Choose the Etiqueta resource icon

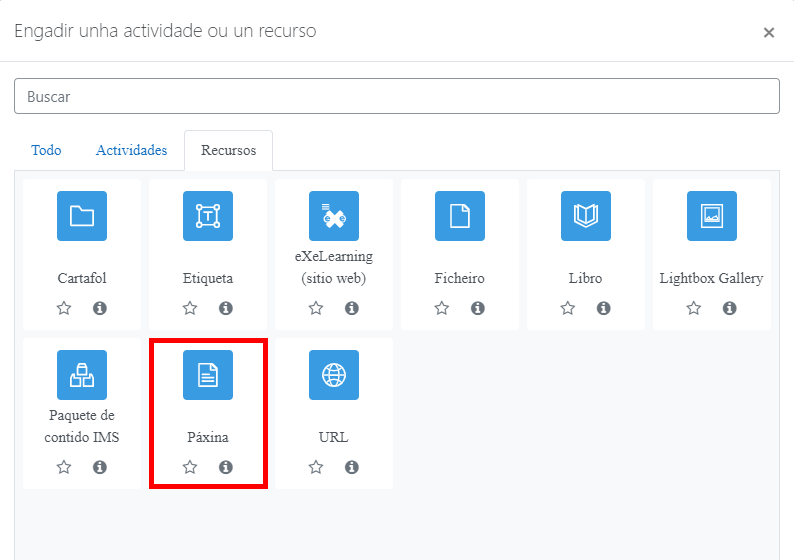point(208,216)
